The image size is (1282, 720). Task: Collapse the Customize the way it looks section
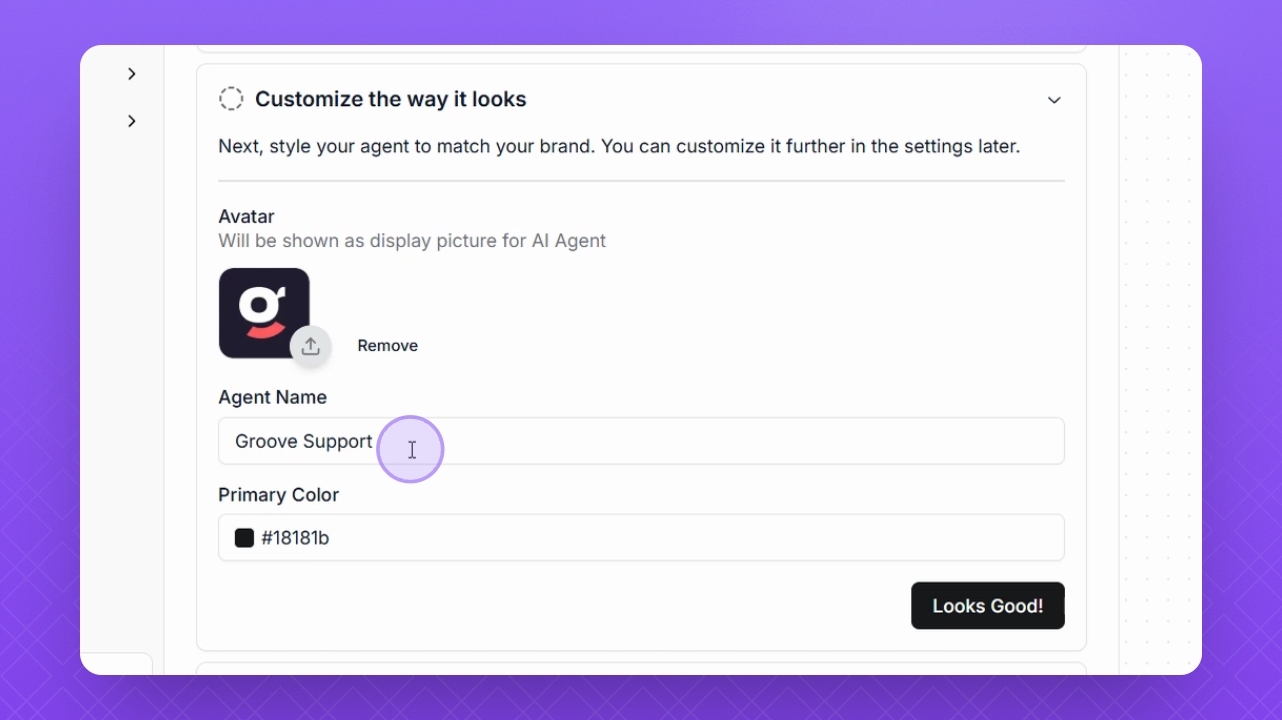click(1054, 100)
